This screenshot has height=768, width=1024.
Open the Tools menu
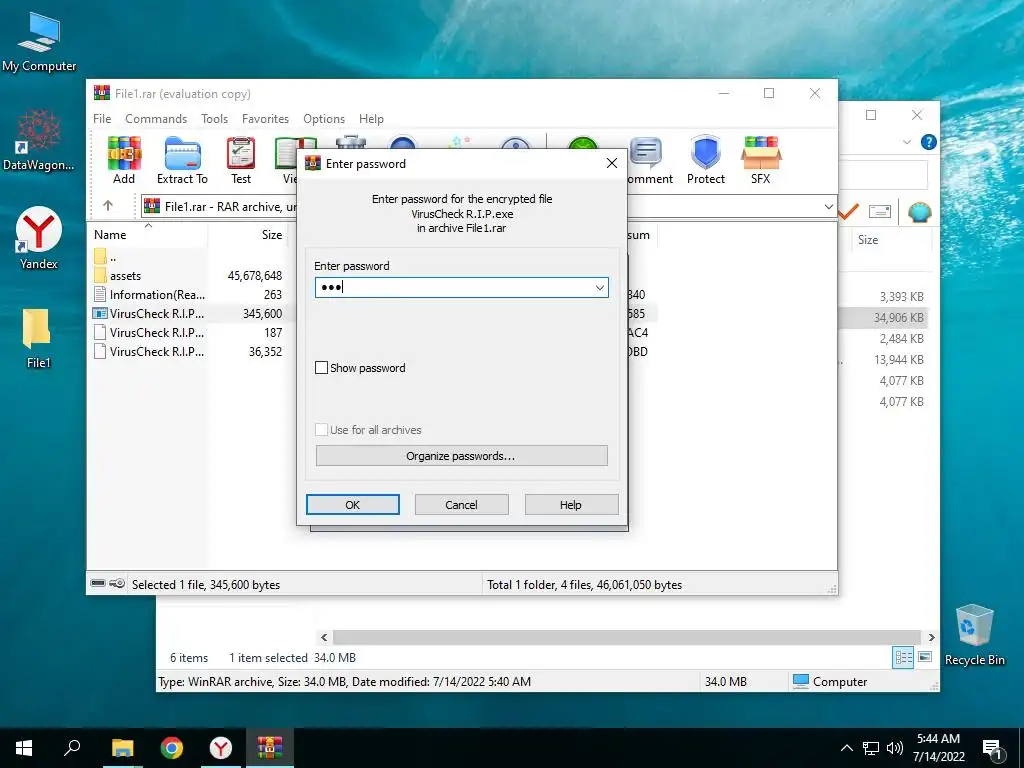[214, 119]
